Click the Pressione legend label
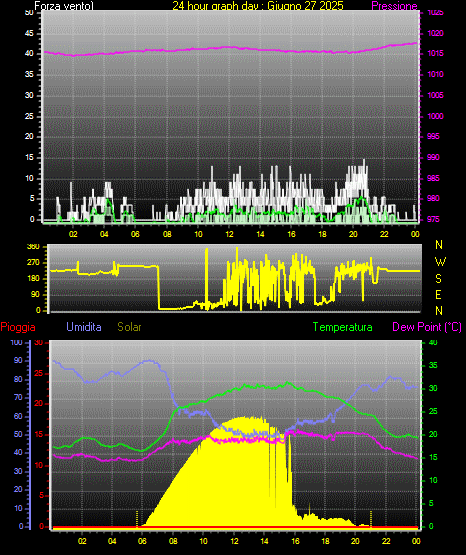This screenshot has height=555, width=466. (394, 6)
